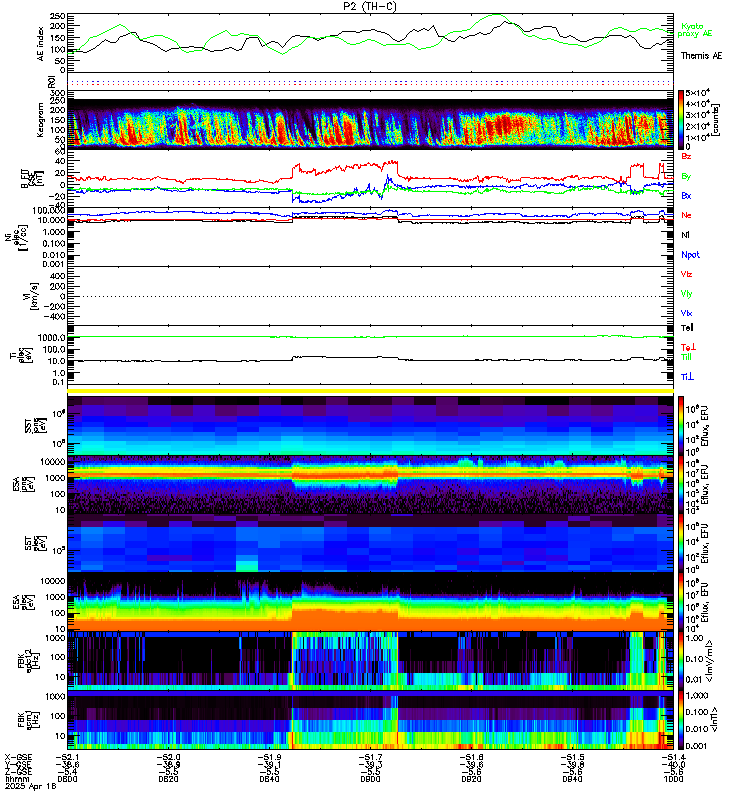The image size is (750, 800).
Task: Click the 0940 time tick label
Action: pyautogui.click(x=572, y=779)
